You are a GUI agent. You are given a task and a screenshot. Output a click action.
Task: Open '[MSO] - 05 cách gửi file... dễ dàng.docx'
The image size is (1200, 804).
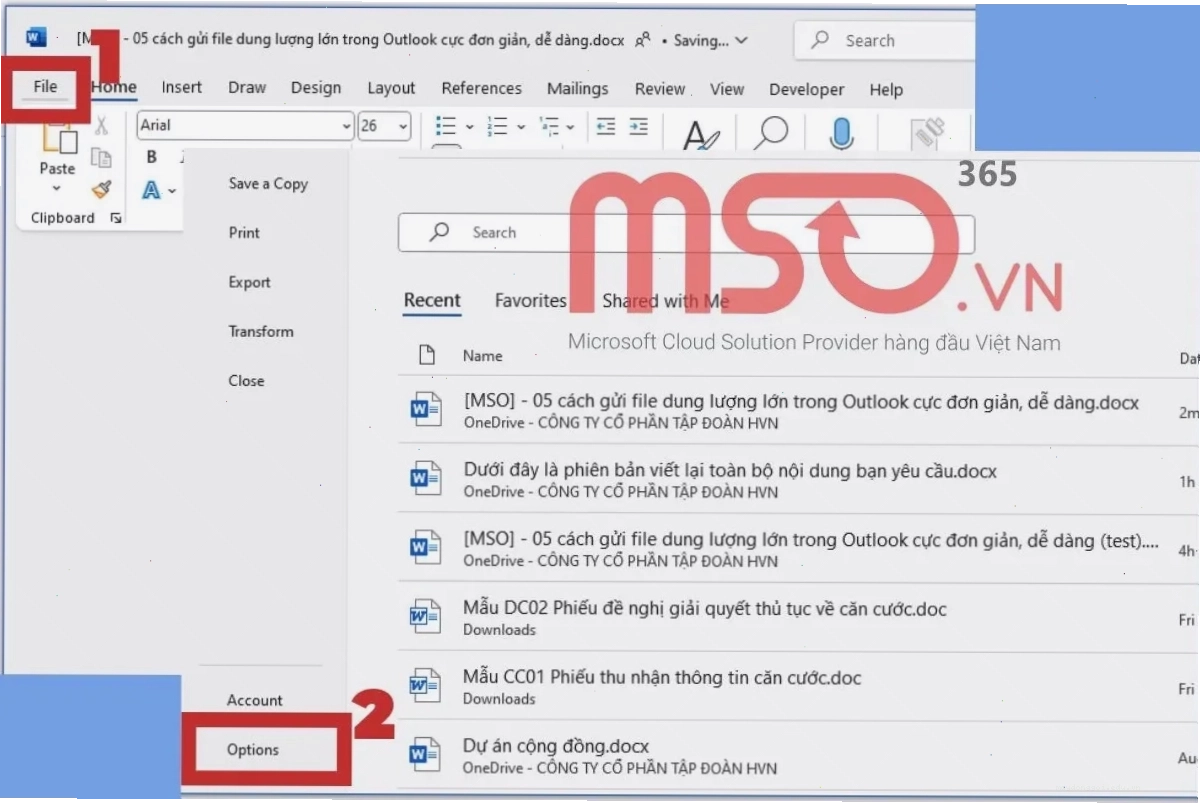tap(798, 411)
